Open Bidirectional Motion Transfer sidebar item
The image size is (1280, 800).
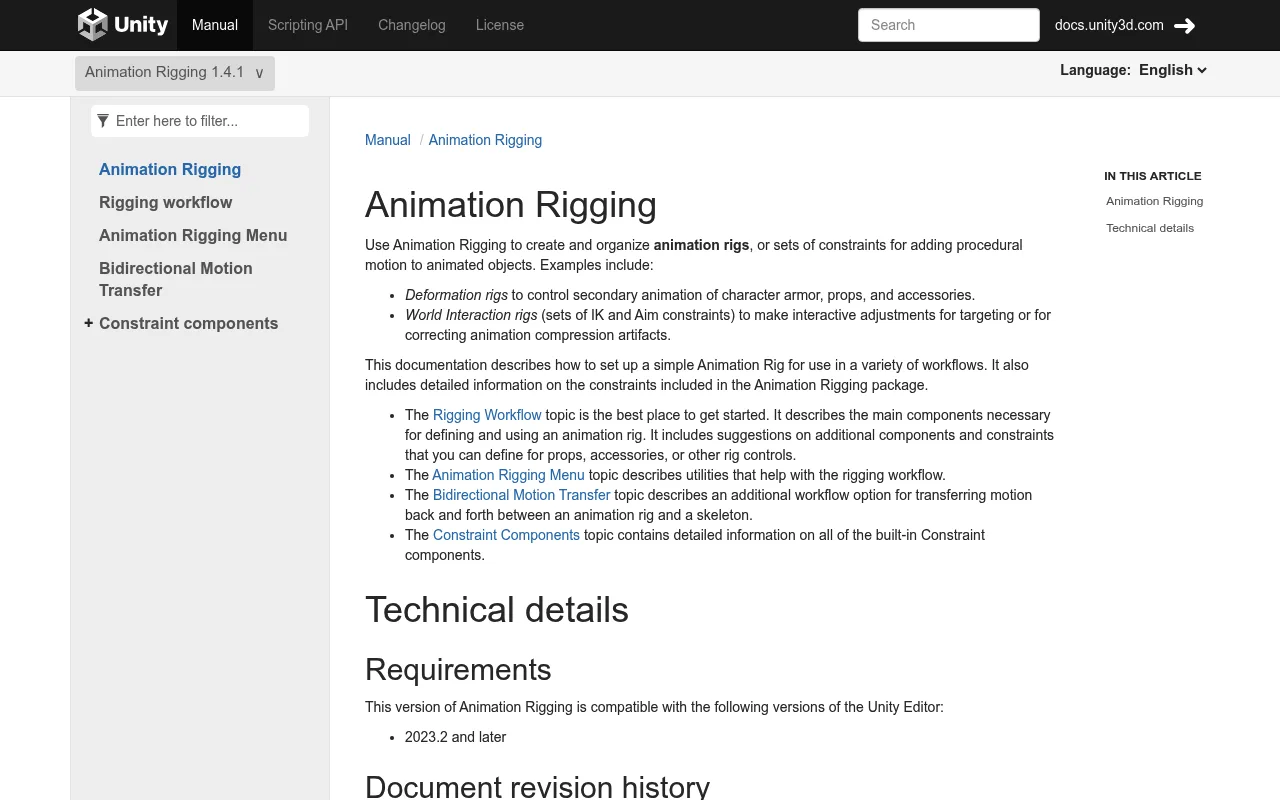click(176, 280)
